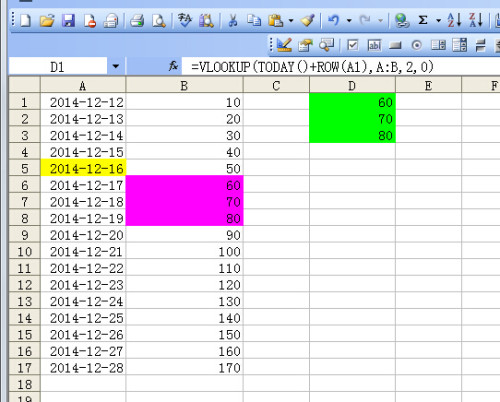Click the Insert Function fx button
Image resolution: width=500 pixels, height=402 pixels.
pos(173,66)
